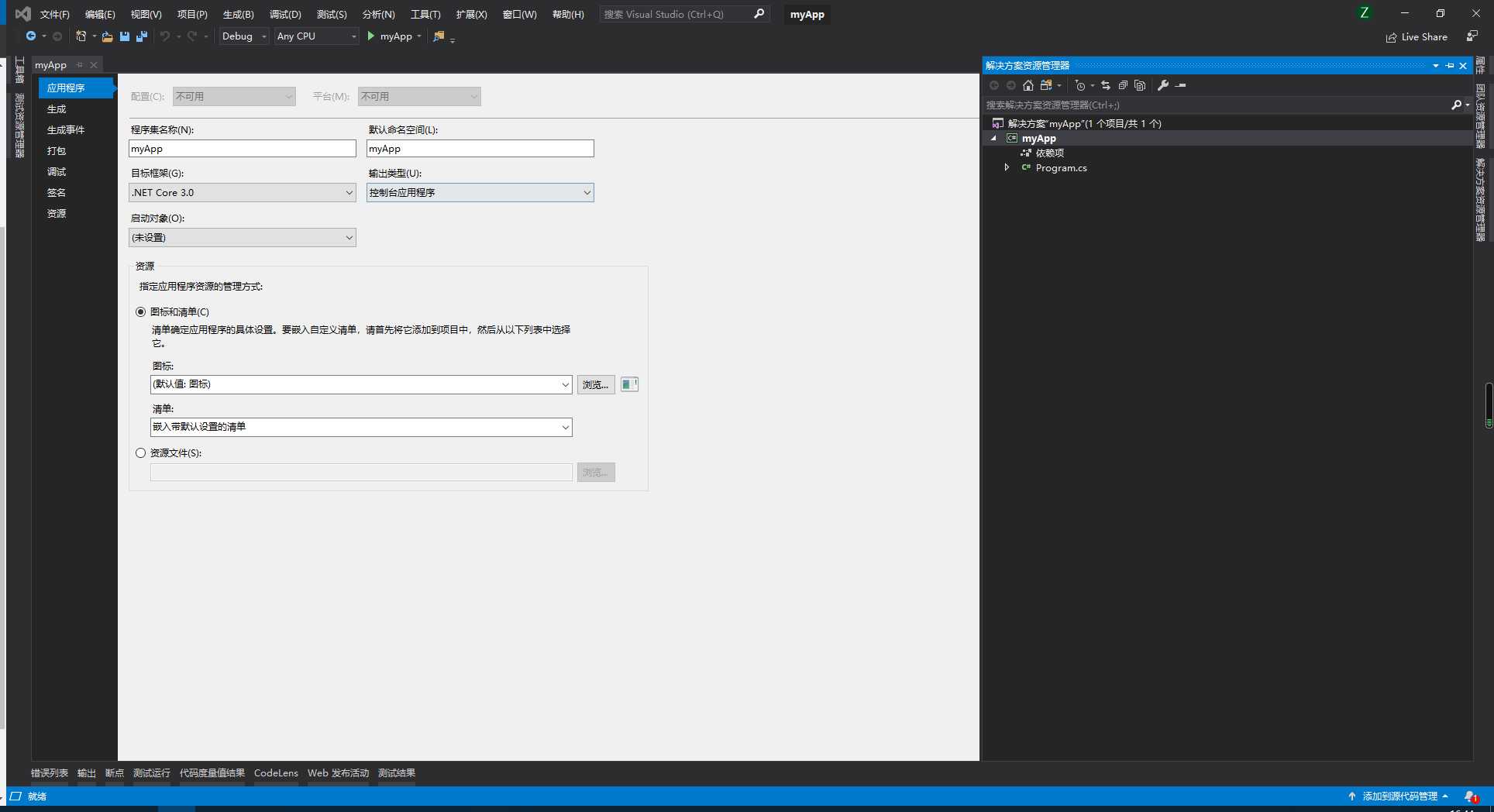Open the 工具(T) menu

(425, 14)
